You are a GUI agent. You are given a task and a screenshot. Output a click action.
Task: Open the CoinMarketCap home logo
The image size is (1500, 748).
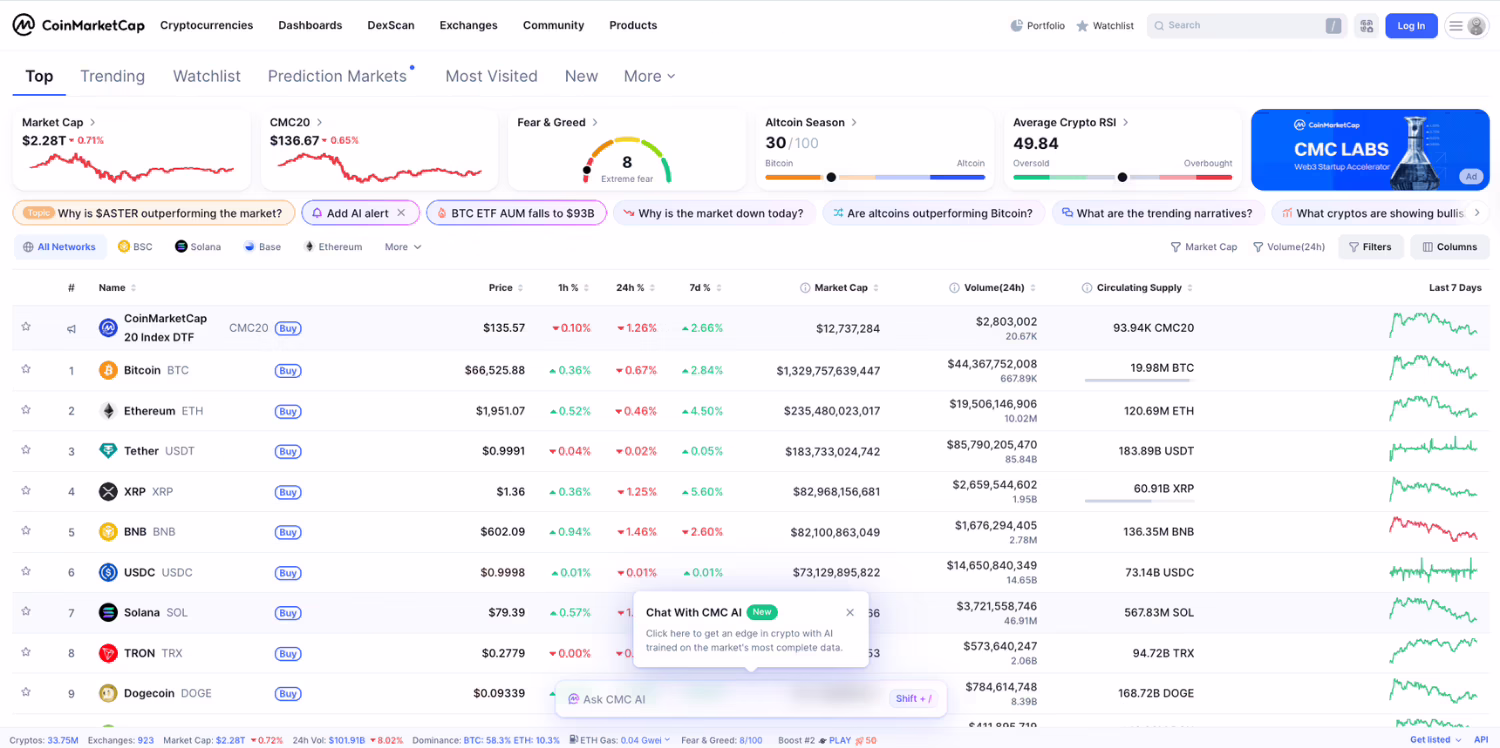point(78,24)
